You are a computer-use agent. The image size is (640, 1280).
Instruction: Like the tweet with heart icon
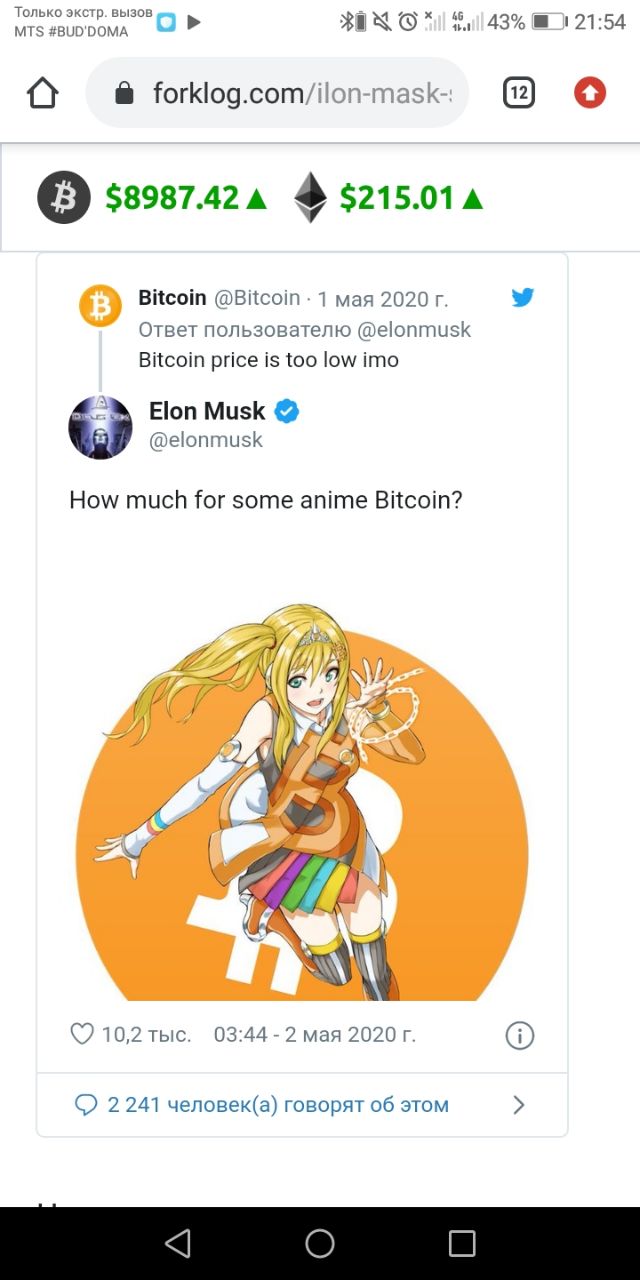point(82,1034)
